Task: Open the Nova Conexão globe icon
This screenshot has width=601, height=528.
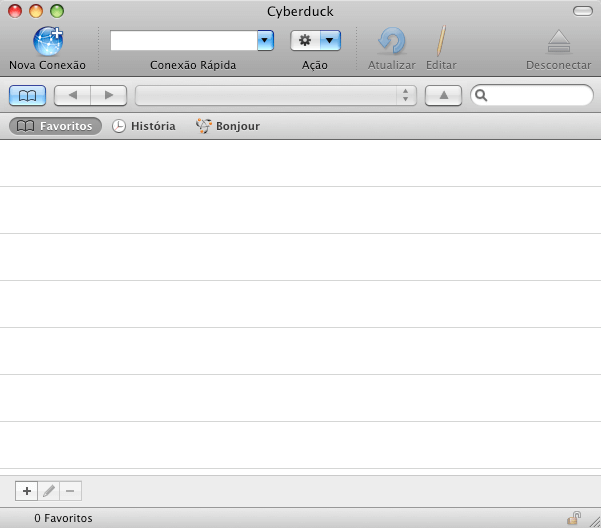Action: tap(48, 41)
